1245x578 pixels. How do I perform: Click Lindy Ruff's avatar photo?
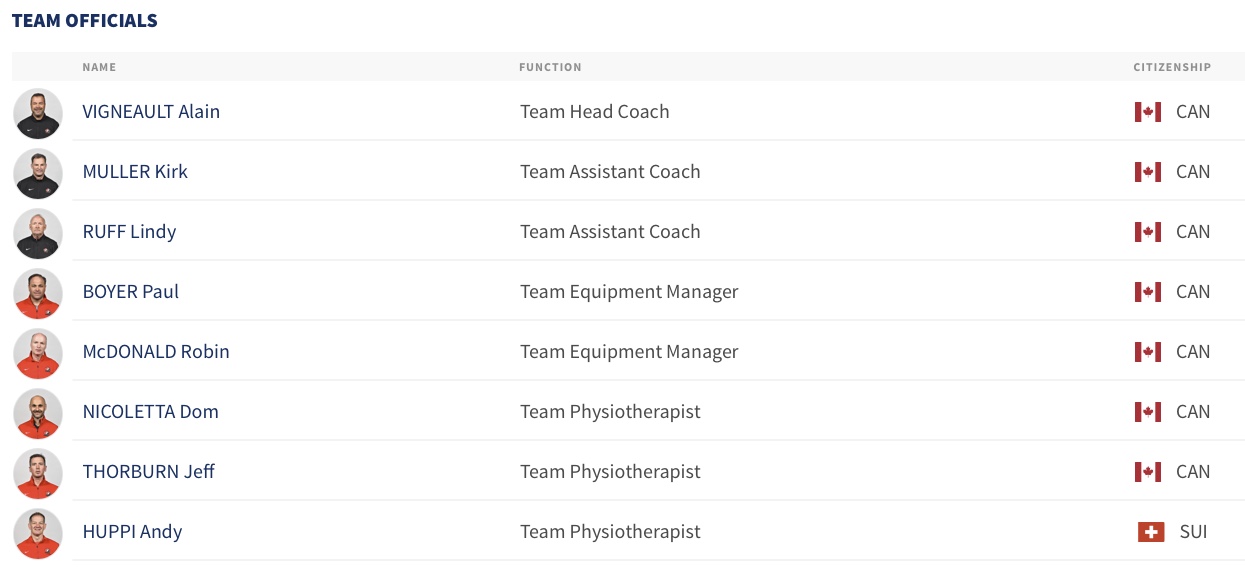coord(38,233)
